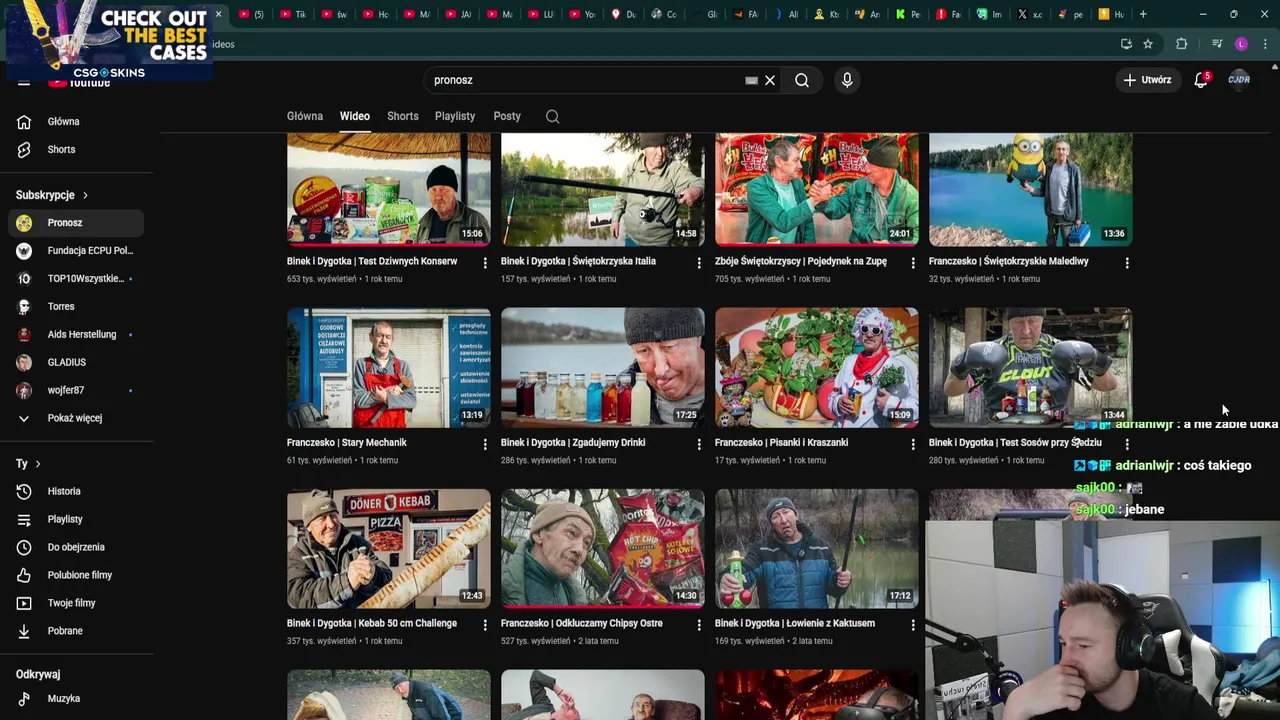Image resolution: width=1280 pixels, height=720 pixels.
Task: Open more options for Świętokrzyska Italia
Action: coord(699,262)
